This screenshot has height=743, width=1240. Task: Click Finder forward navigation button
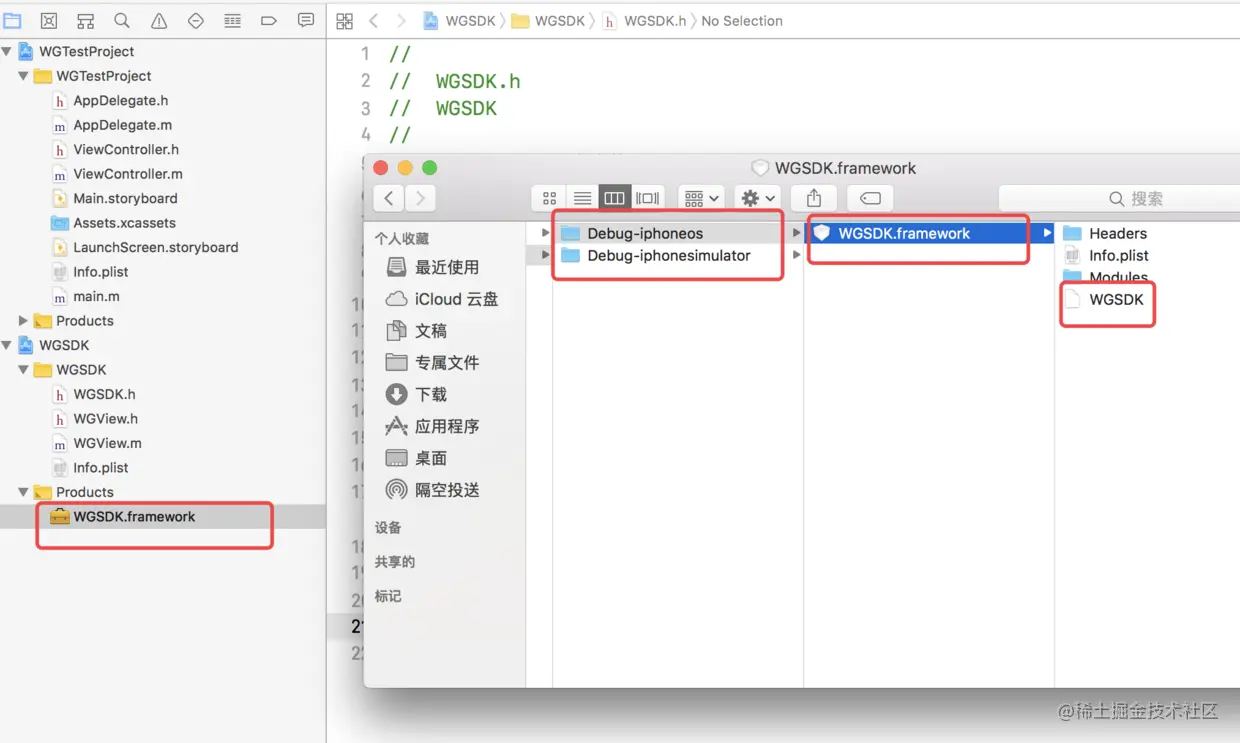click(x=420, y=198)
